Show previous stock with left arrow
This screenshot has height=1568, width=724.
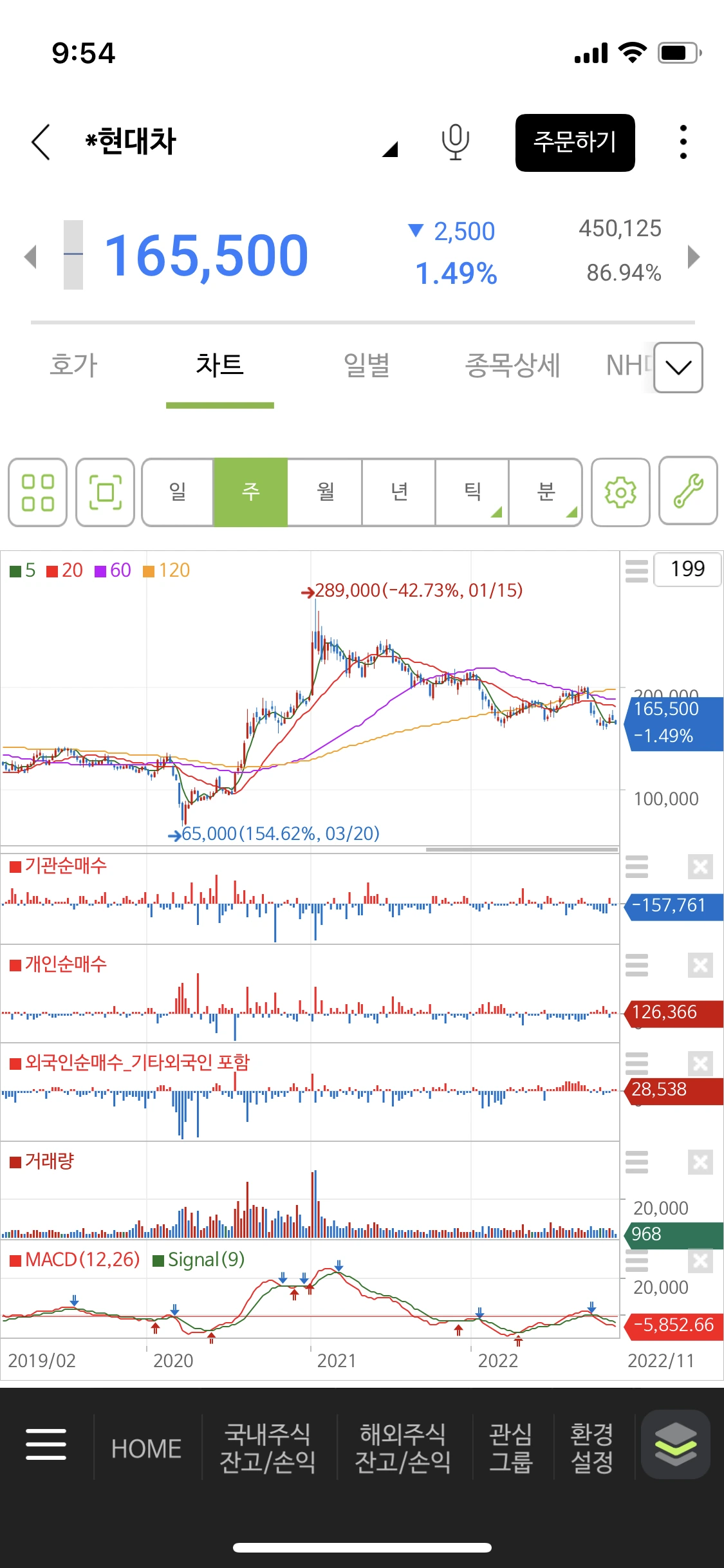click(x=30, y=256)
